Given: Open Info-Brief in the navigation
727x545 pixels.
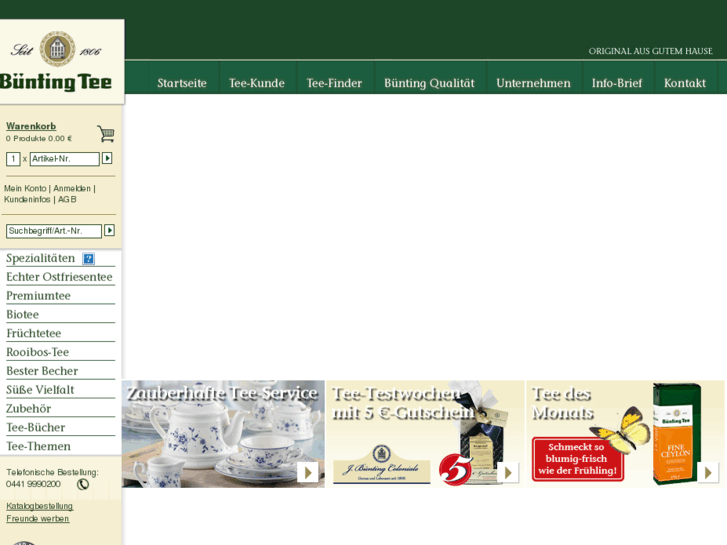Looking at the screenshot, I should tap(617, 83).
